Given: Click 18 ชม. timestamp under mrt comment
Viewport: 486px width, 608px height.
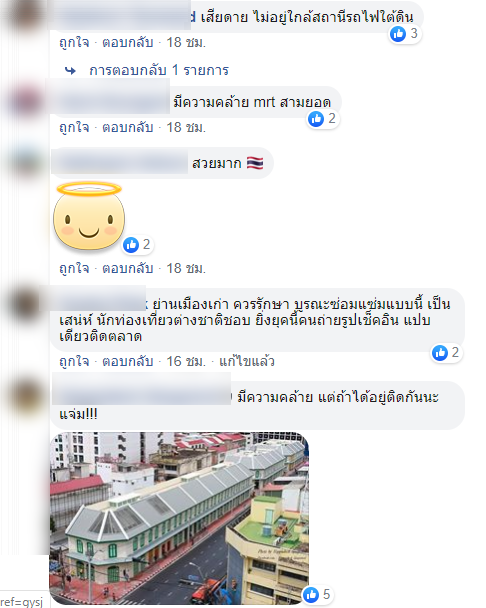Looking at the screenshot, I should coord(186,127).
